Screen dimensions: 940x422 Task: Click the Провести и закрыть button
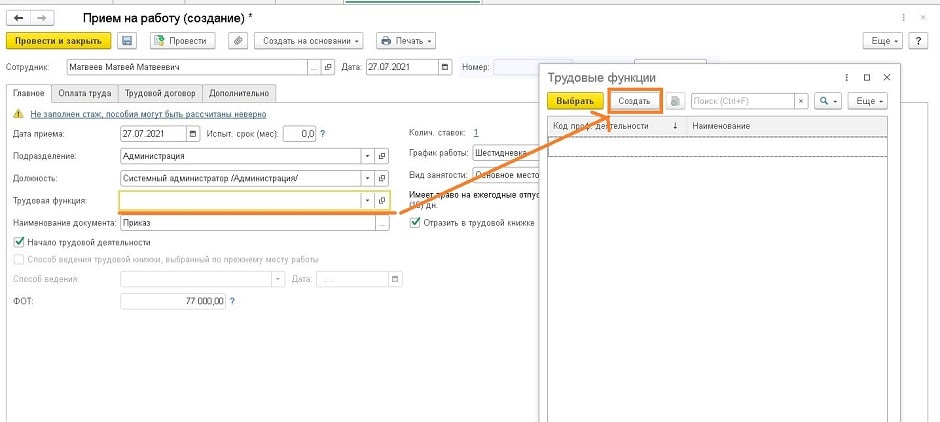[59, 41]
